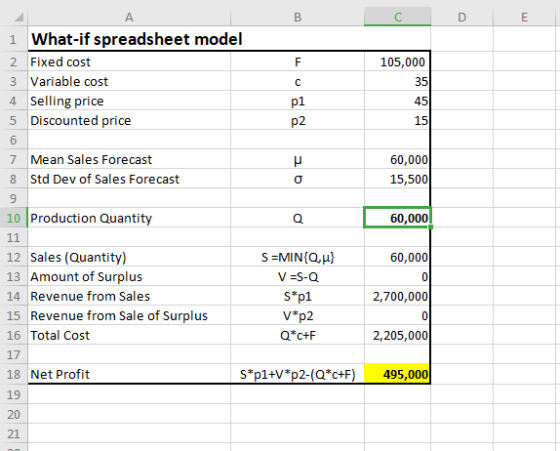Click the 'Fixed cost' cell
The width and height of the screenshot is (560, 451).
pyautogui.click(x=129, y=62)
